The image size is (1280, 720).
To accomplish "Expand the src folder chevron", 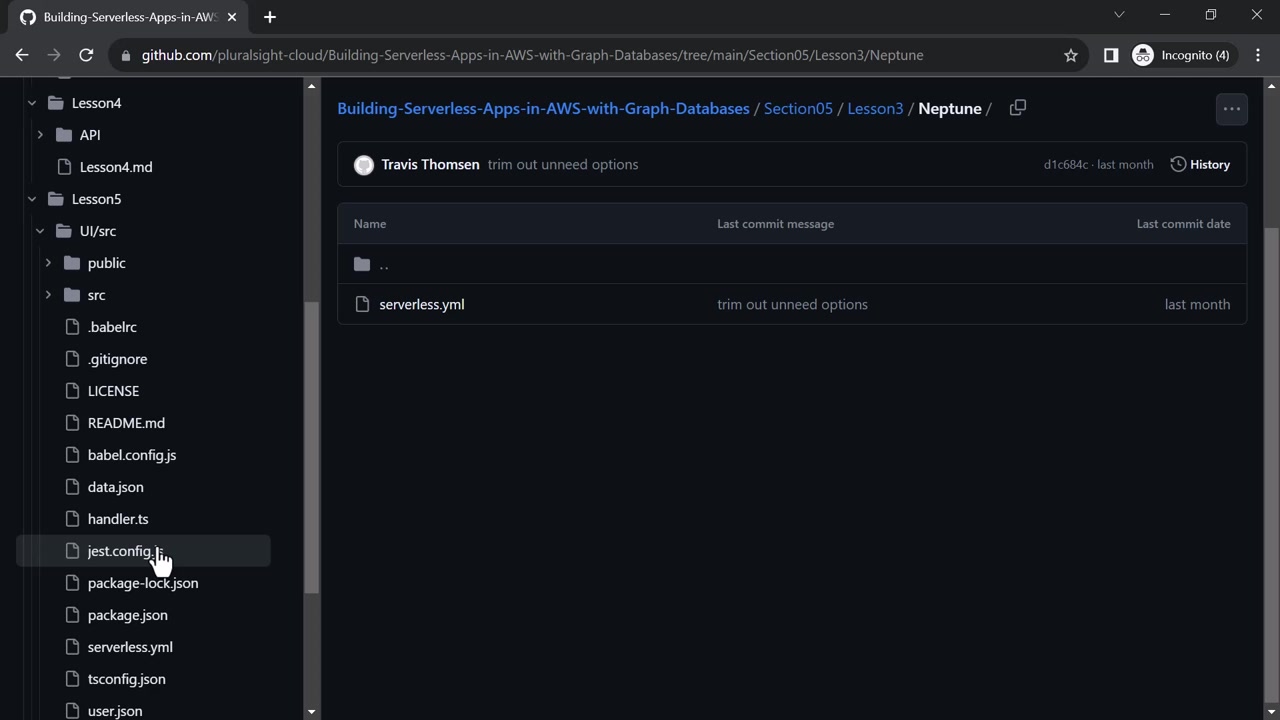I will (x=48, y=295).
